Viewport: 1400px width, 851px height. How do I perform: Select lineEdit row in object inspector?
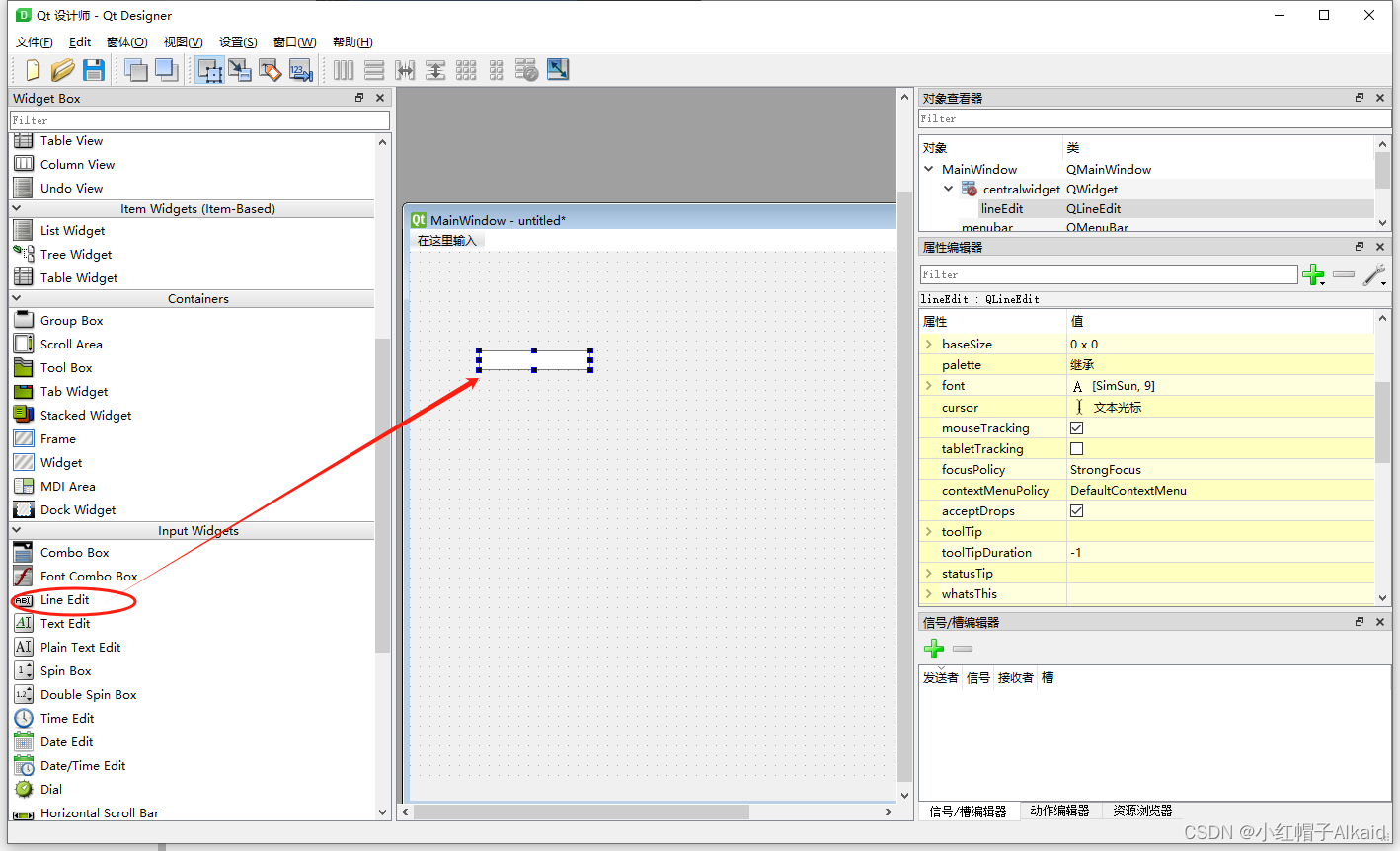1146,209
